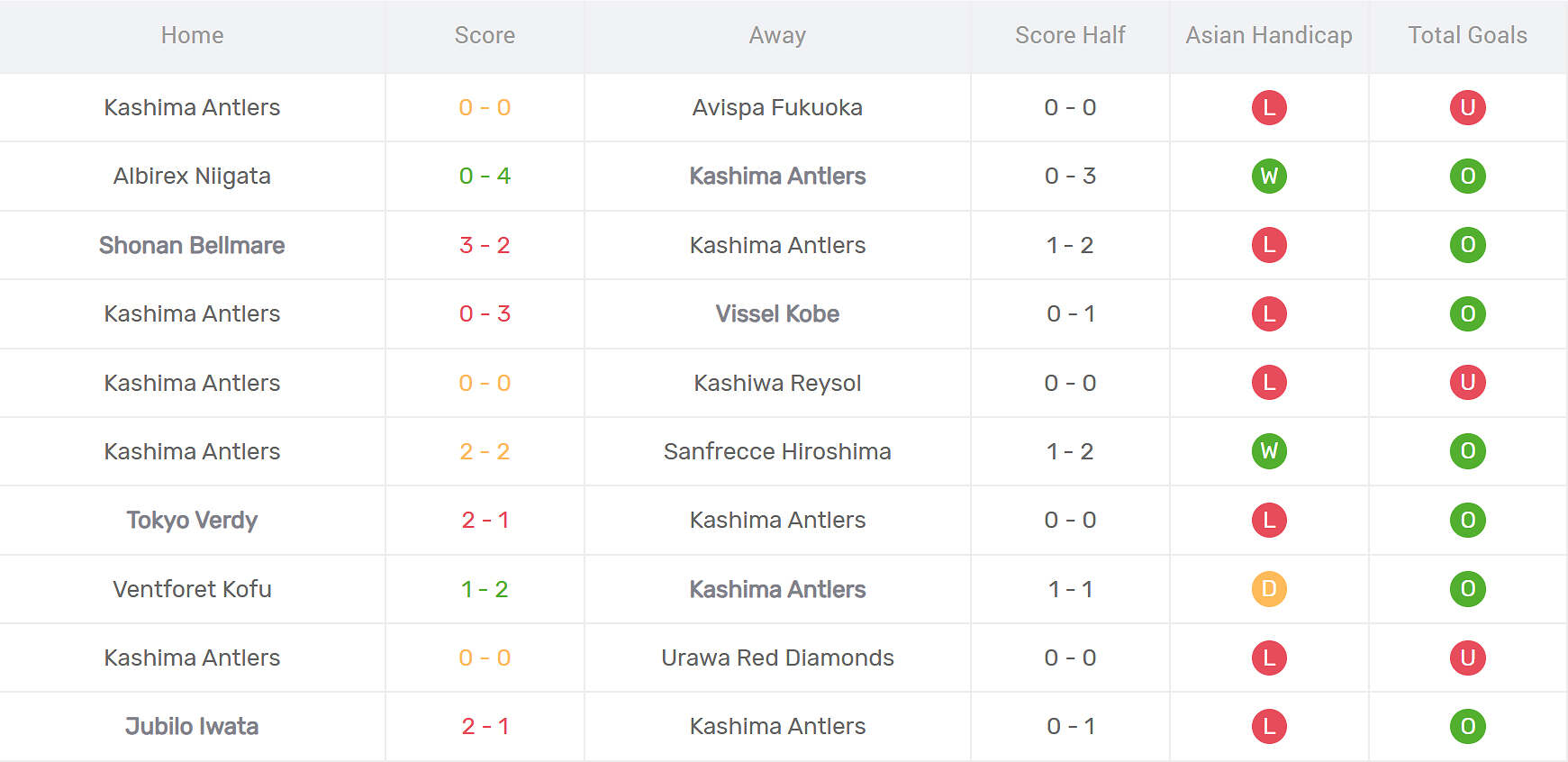Click the green W badge in Sanfrecce Hiroshima row
This screenshot has width=1568, height=762.
pyautogui.click(x=1268, y=451)
